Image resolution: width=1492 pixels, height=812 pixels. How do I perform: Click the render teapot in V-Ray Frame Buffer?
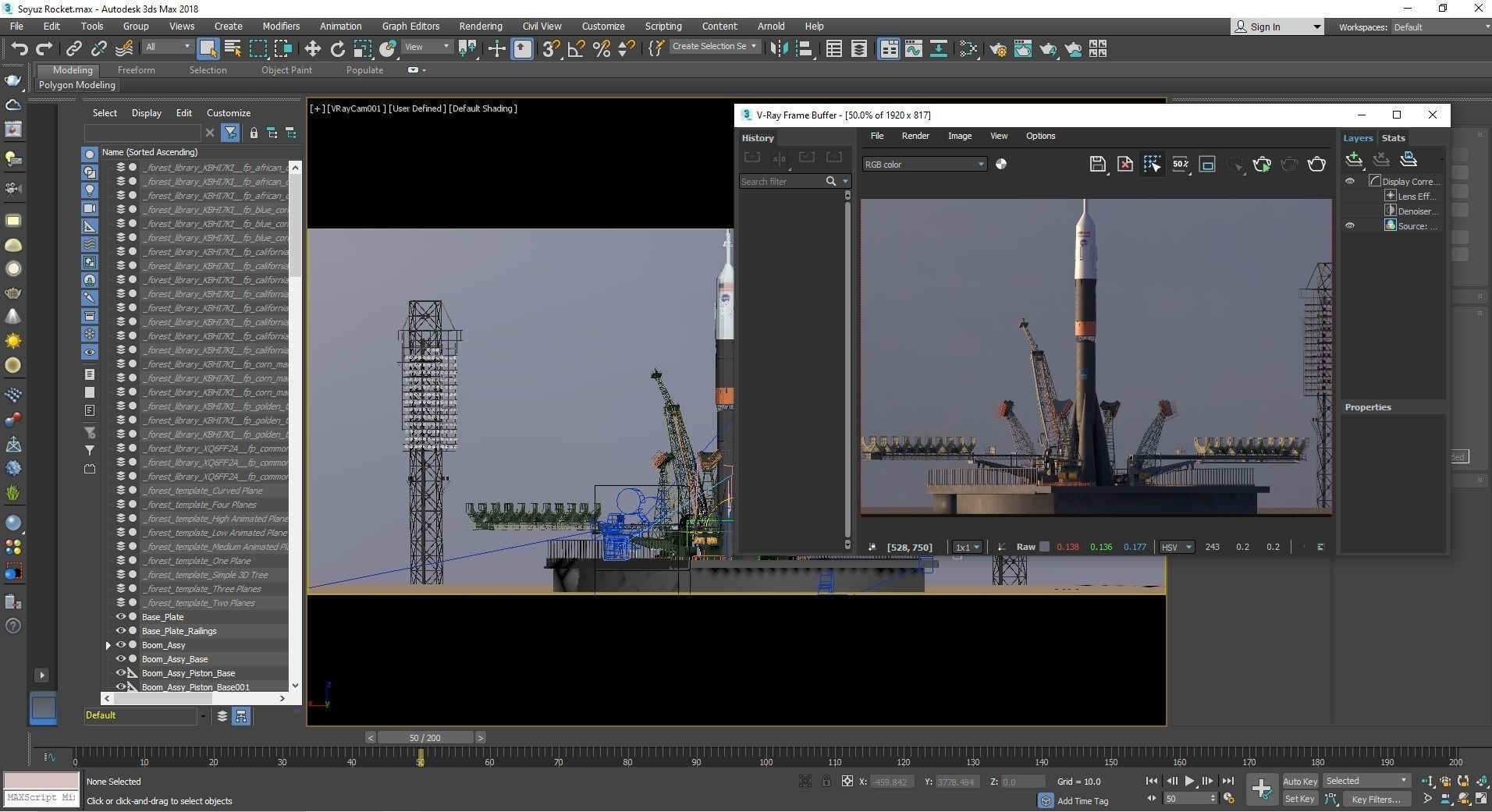pos(1316,164)
